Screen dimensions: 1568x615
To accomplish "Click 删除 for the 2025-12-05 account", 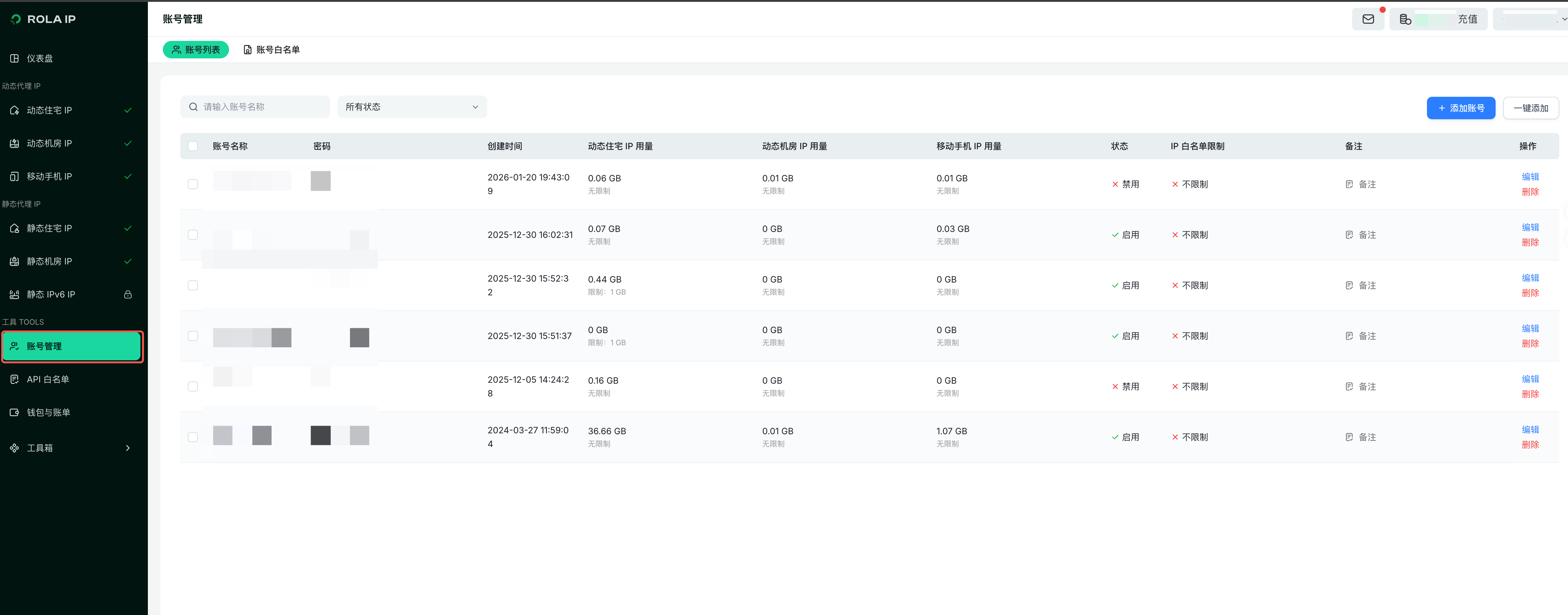I will [1530, 394].
